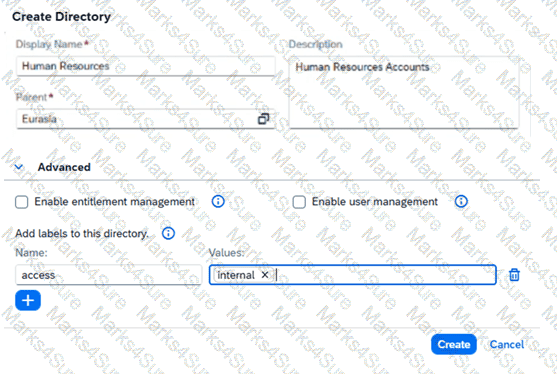Show info about directory labels
This screenshot has width=557, height=374.
click(x=168, y=233)
